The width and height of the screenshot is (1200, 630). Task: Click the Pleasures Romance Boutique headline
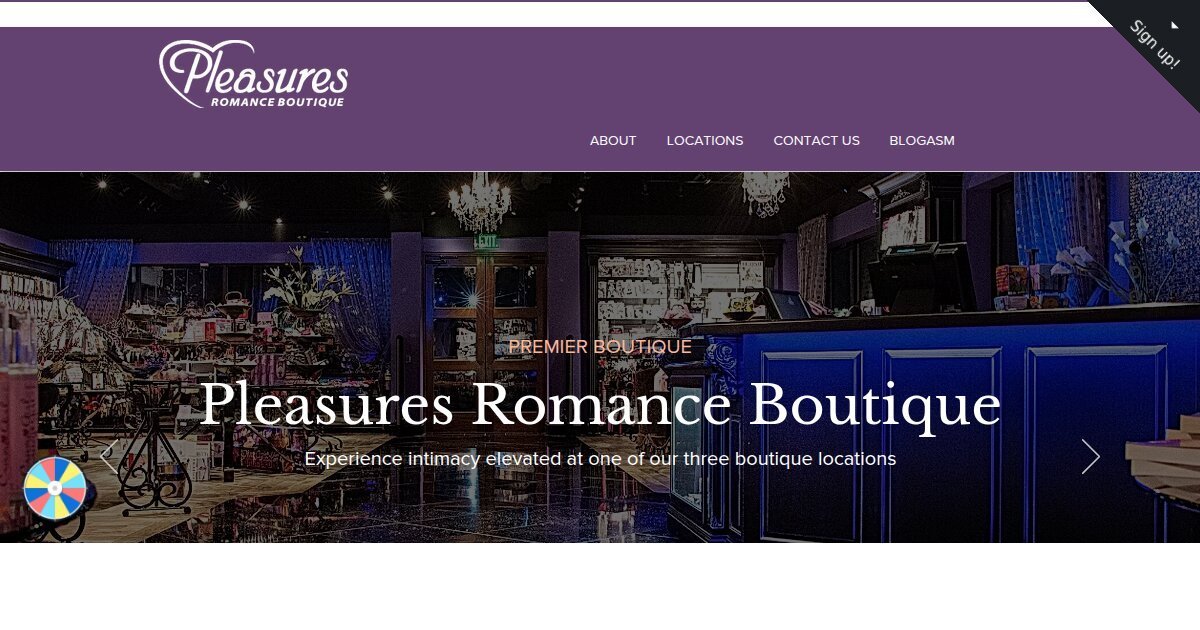click(600, 405)
